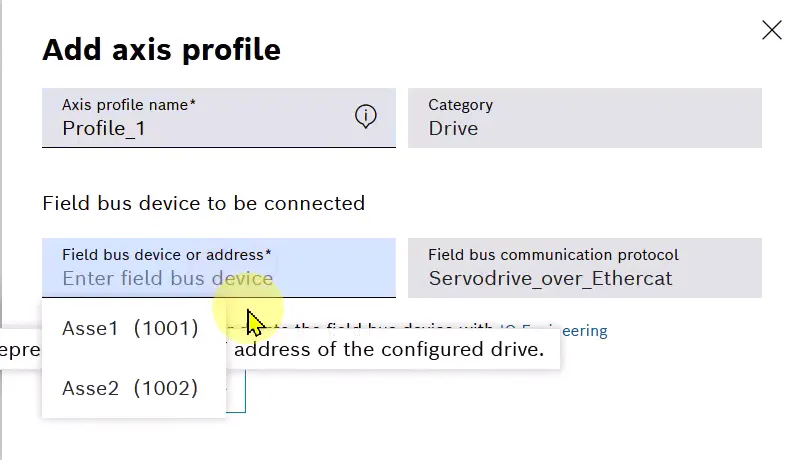This screenshot has width=799, height=460.
Task: Focus the Field bus device or address input
Action: [x=219, y=267]
